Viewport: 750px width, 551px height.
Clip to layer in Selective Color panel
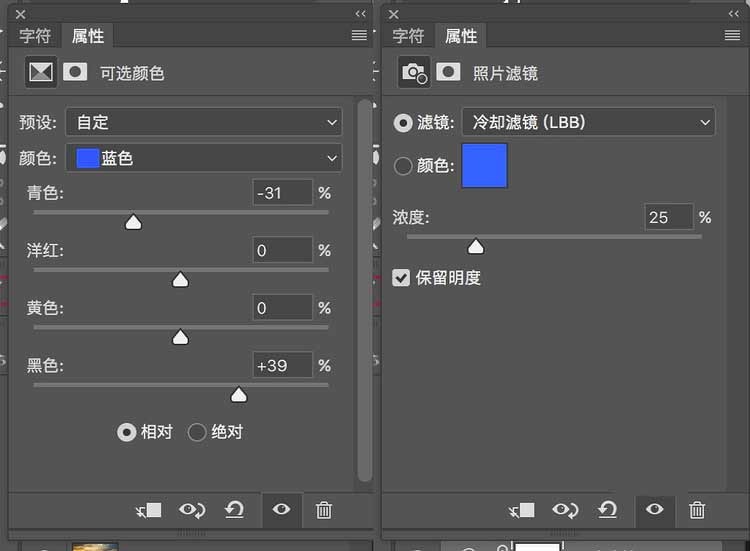tap(149, 510)
